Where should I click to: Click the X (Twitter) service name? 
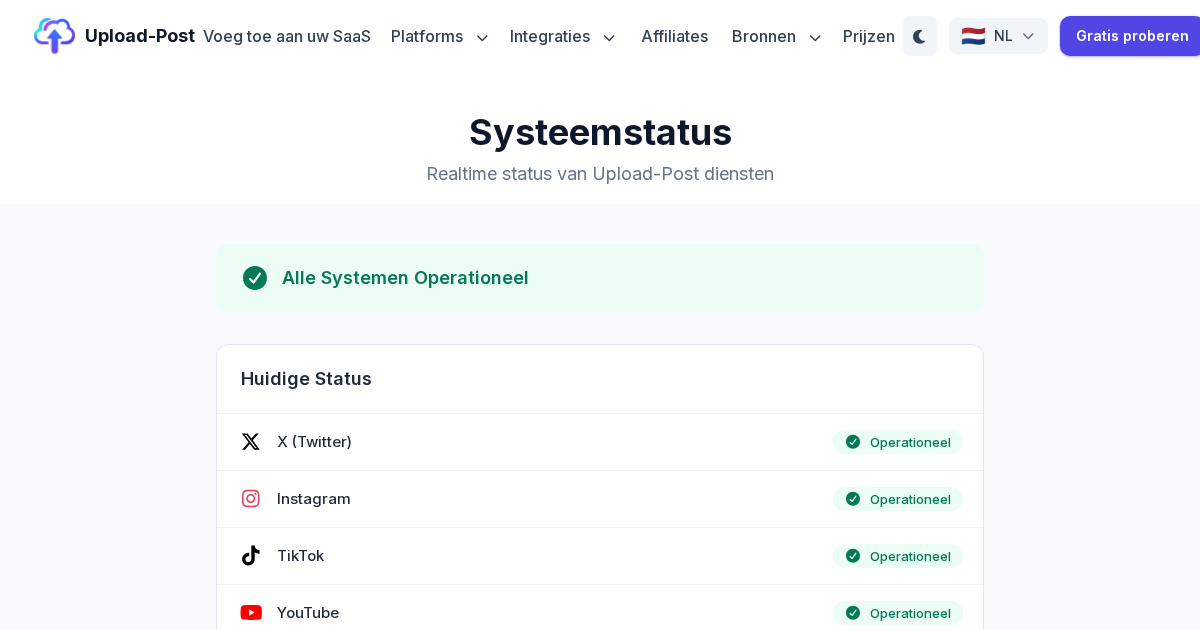(x=314, y=442)
